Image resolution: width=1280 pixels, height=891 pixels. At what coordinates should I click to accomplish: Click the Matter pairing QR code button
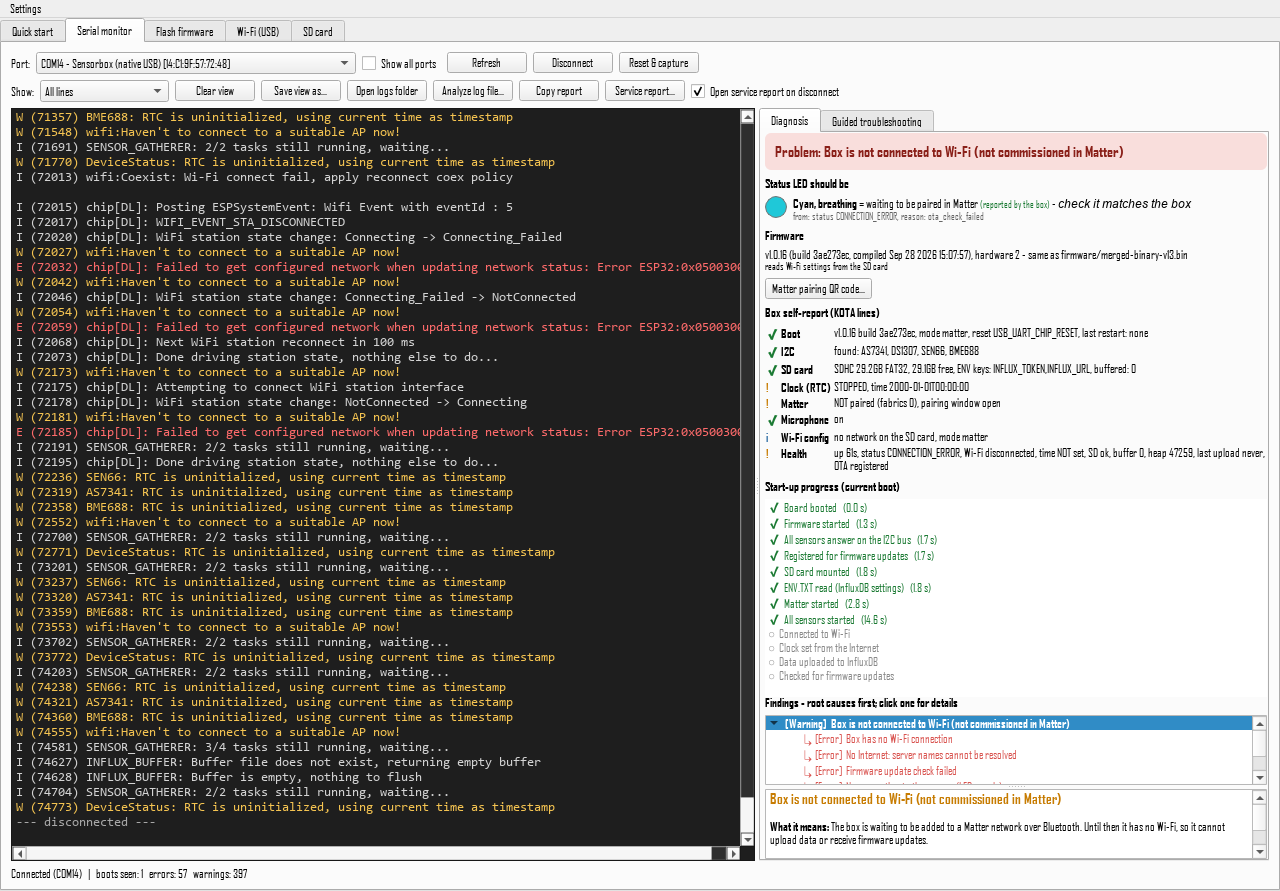coord(819,289)
